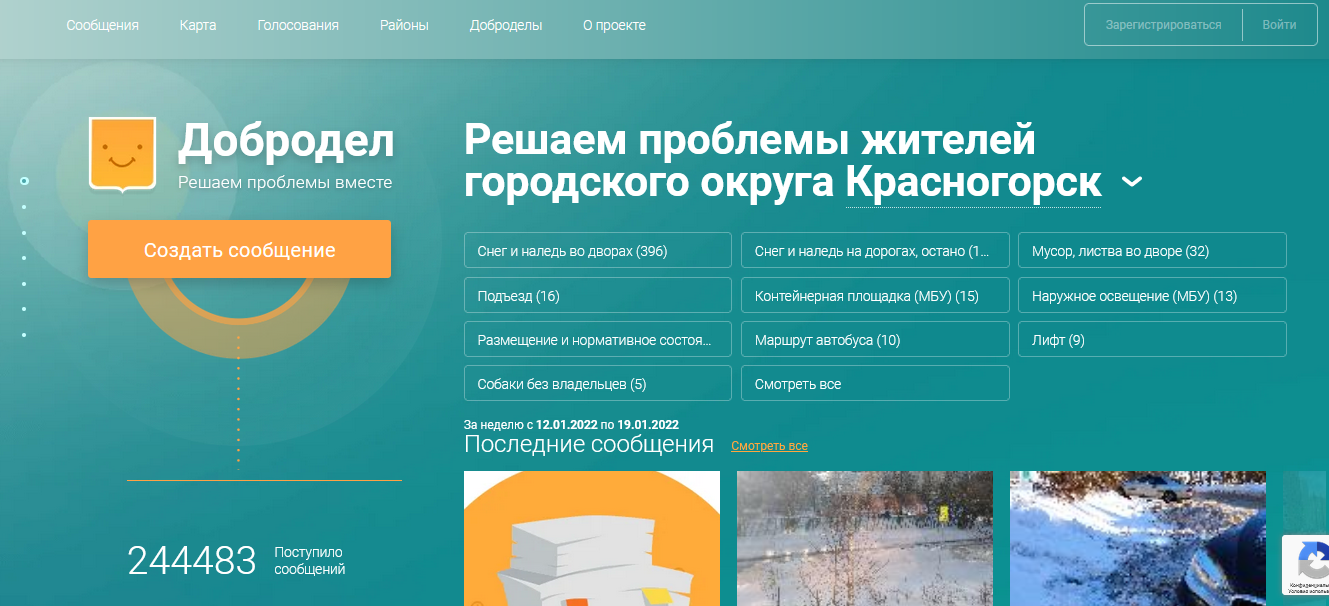
Task: Open the snowy street photo thumbnail
Action: (x=864, y=538)
